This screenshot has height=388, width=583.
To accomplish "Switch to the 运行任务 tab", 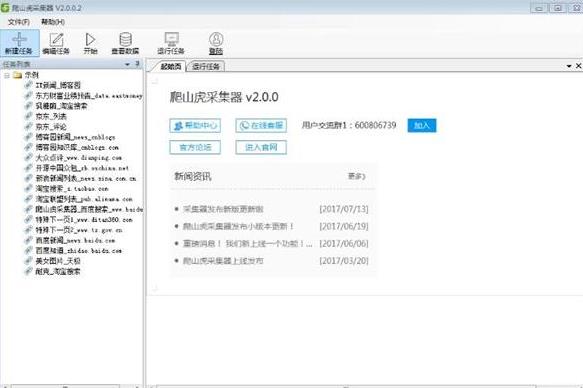I will click(206, 67).
